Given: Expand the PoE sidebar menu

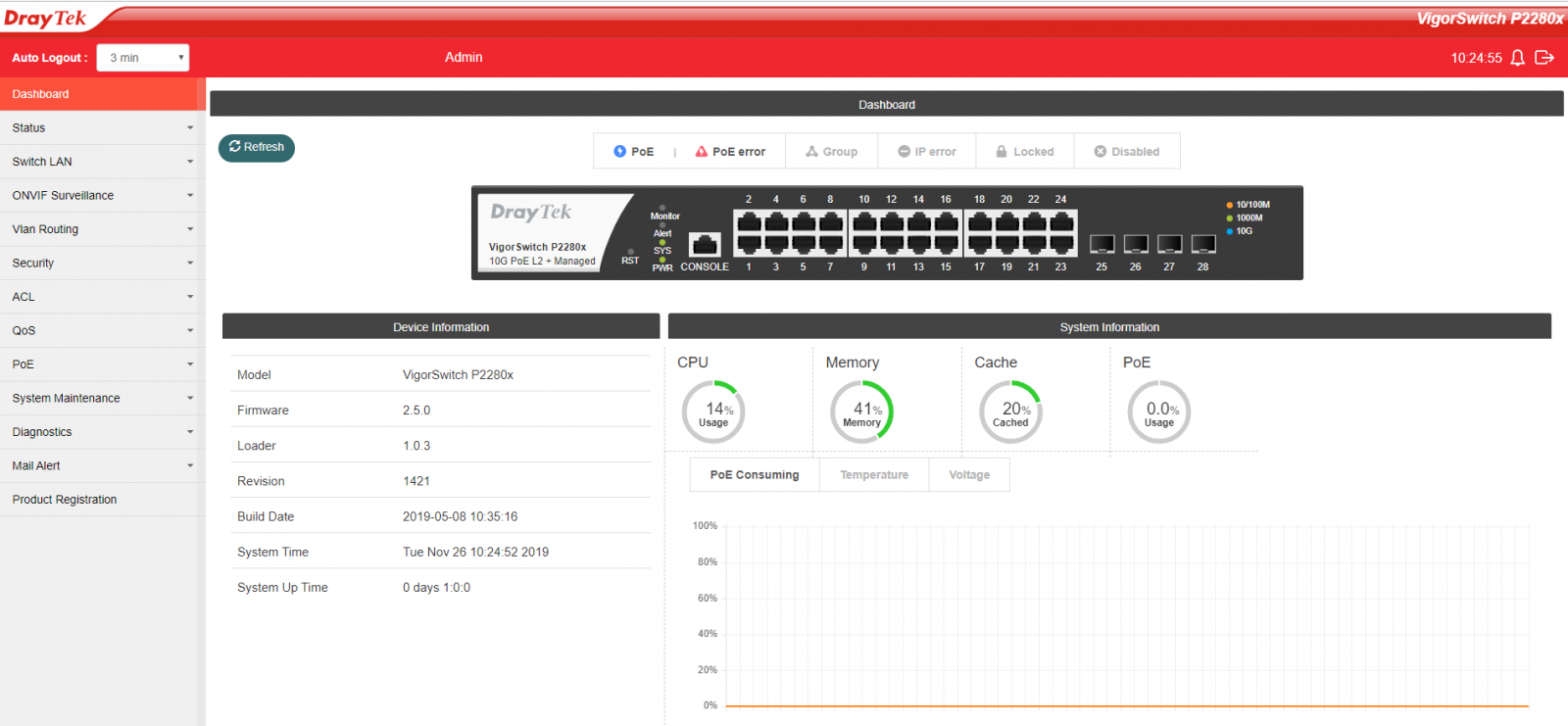Looking at the screenshot, I should tap(102, 364).
